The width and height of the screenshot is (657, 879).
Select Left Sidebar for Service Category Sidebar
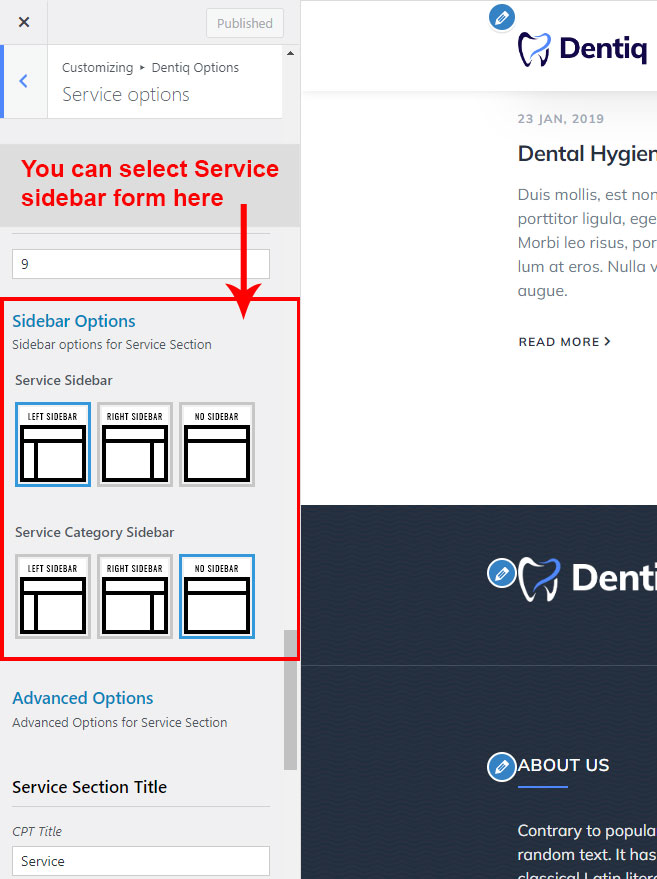click(53, 596)
